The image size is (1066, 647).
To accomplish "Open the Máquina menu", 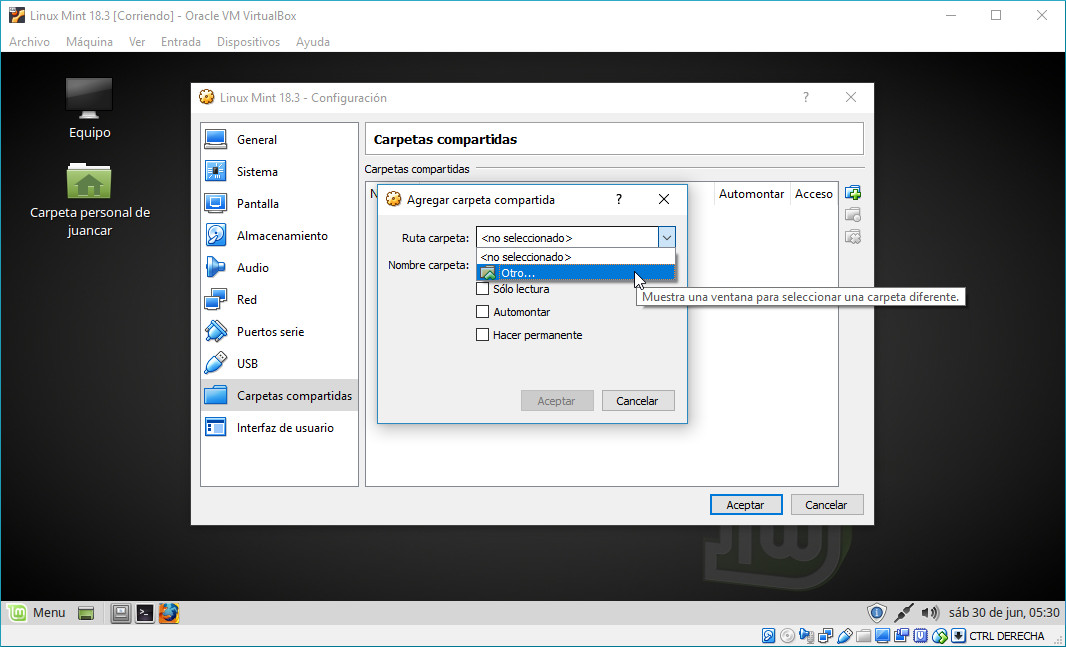I will 89,42.
